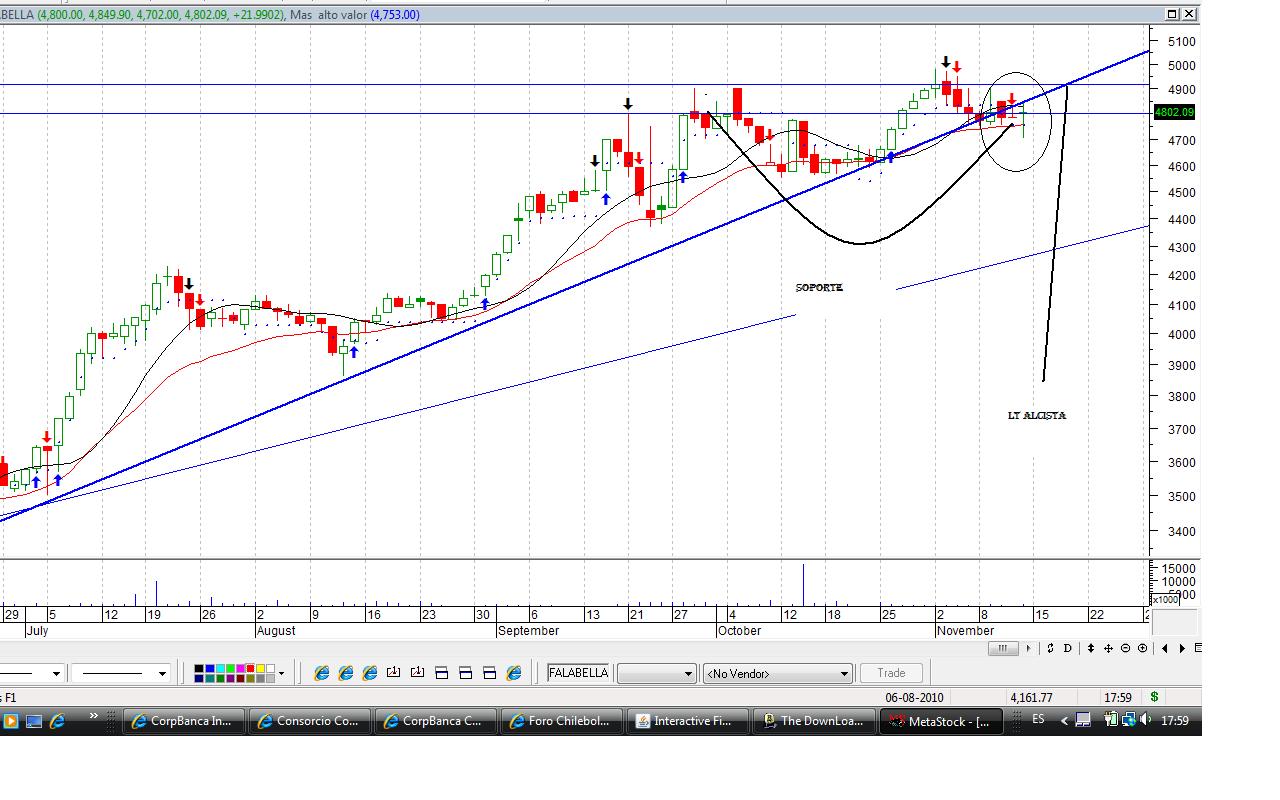Click the MetaStock taskbar button
Viewport: 1280px width, 800px height.
click(939, 721)
